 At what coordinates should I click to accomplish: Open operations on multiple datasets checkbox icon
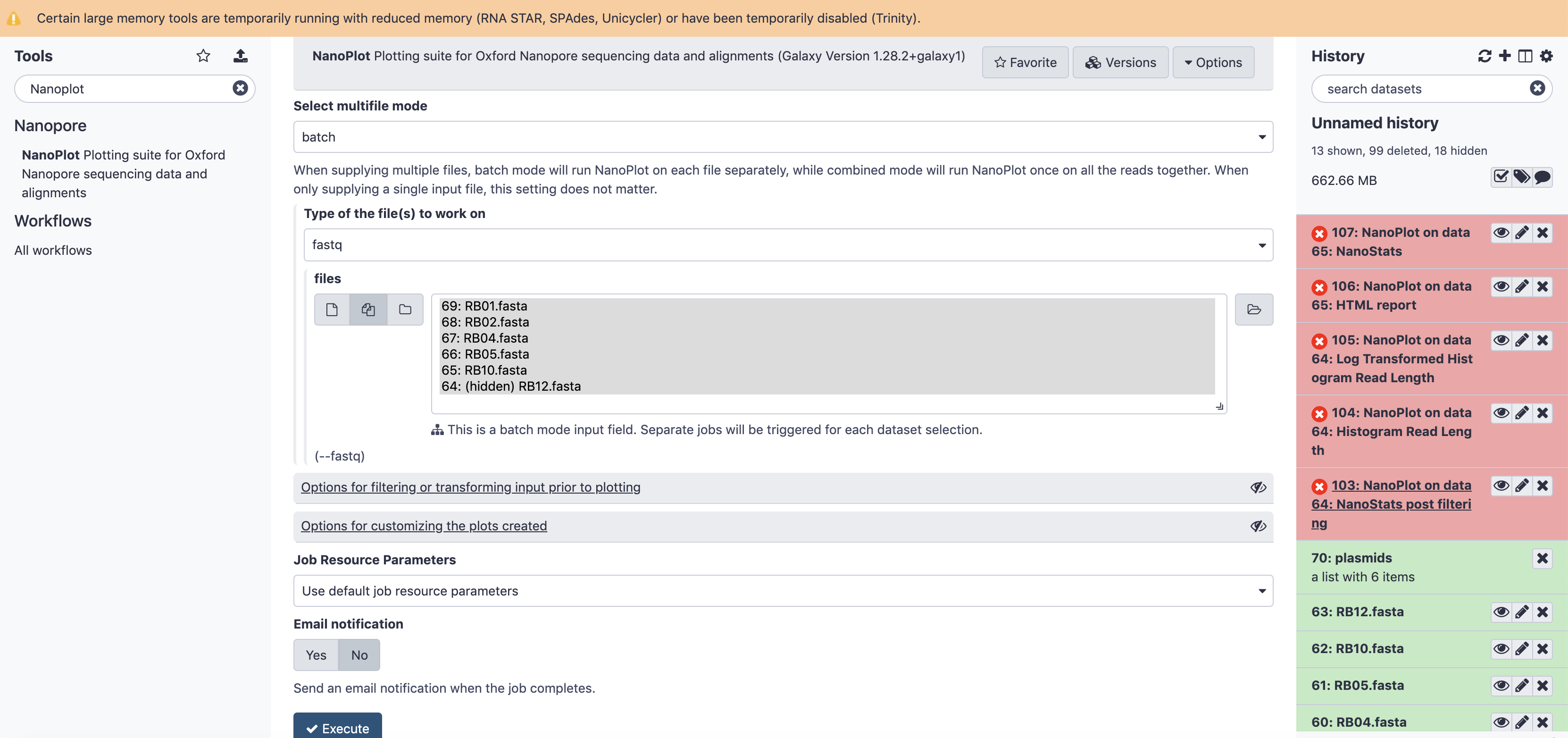pyautogui.click(x=1501, y=177)
